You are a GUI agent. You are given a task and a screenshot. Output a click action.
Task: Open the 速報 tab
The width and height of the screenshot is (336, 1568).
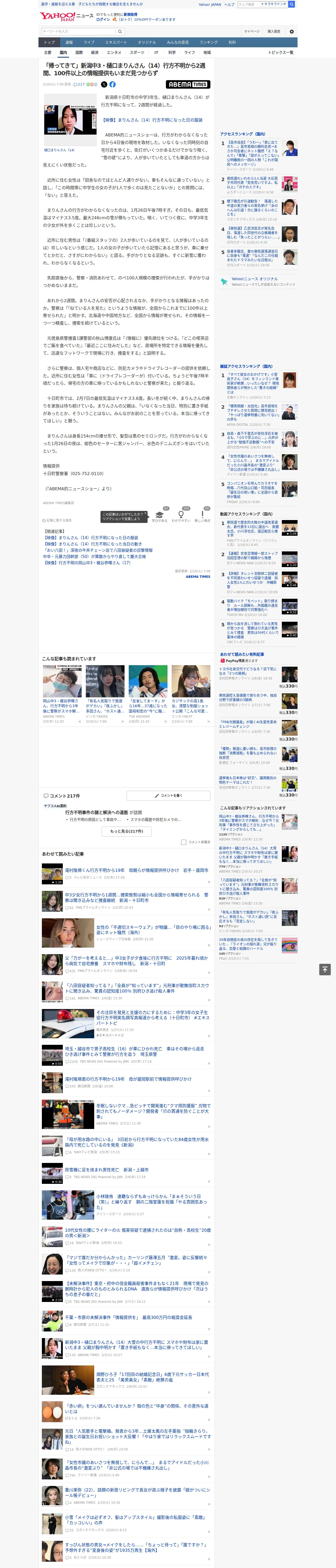point(69,43)
